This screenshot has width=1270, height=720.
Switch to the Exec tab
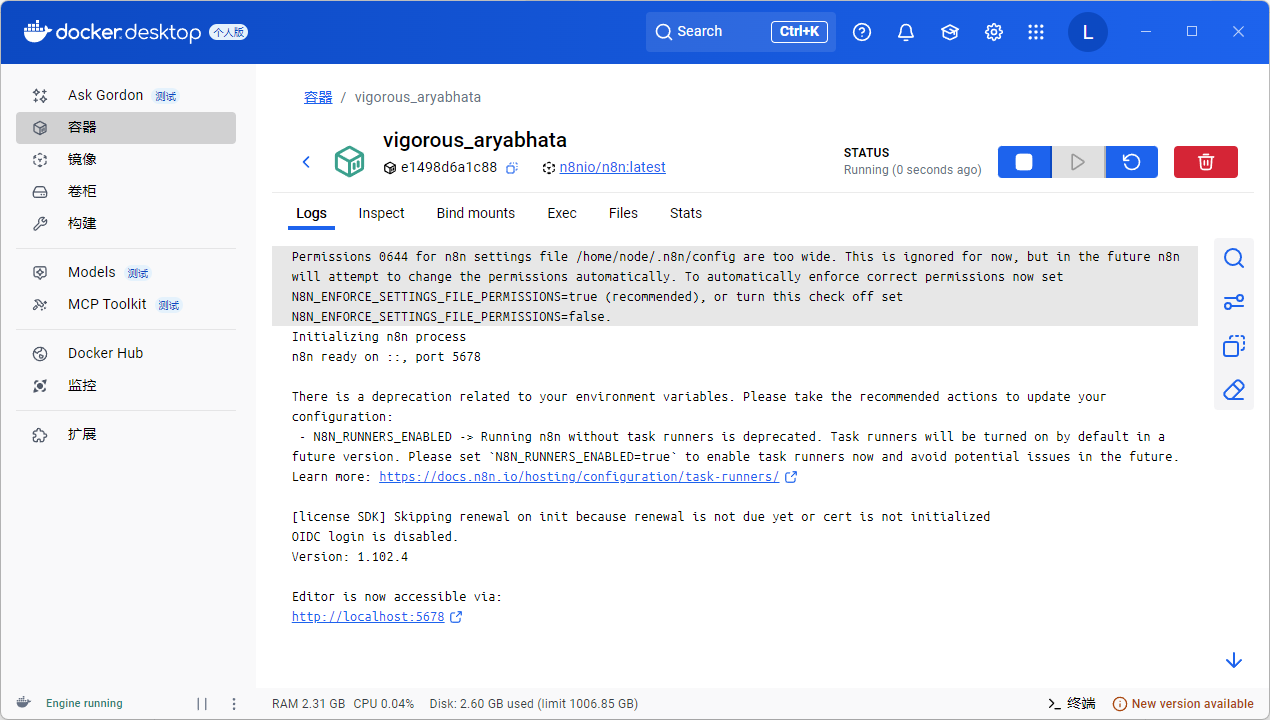[x=561, y=213]
